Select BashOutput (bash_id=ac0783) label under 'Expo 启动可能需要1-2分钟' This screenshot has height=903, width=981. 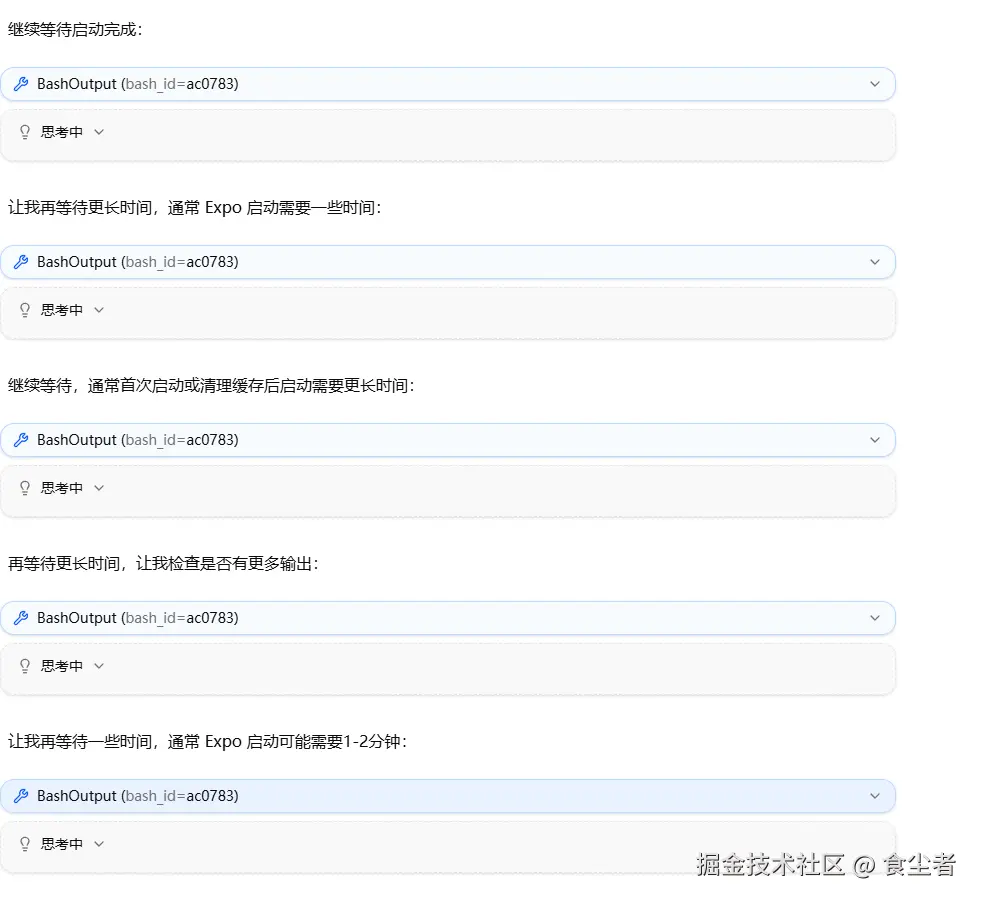138,796
